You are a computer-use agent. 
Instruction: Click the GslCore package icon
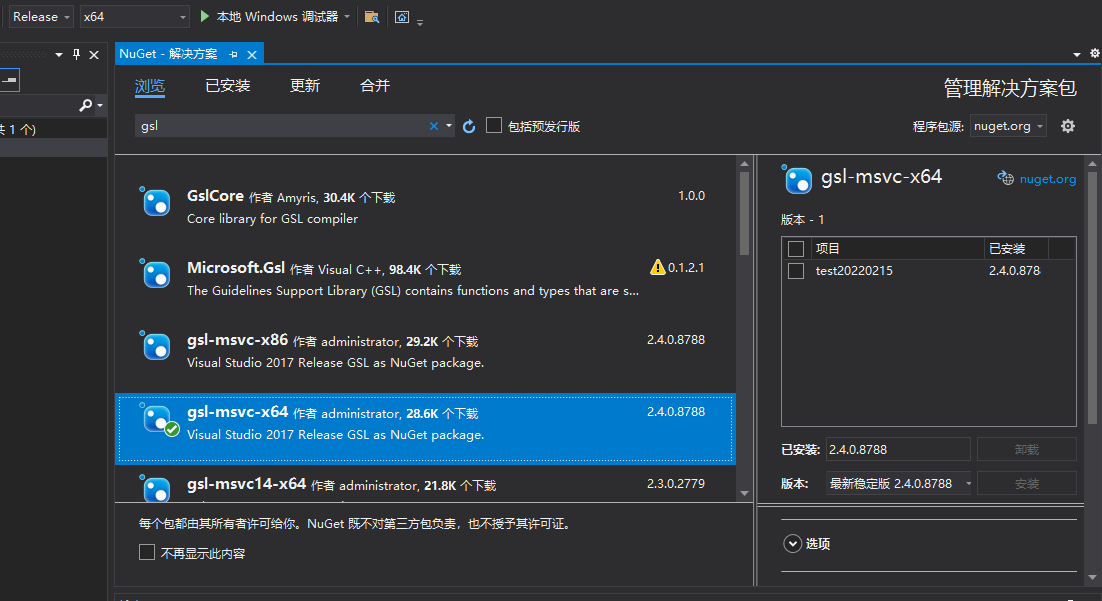coord(155,202)
